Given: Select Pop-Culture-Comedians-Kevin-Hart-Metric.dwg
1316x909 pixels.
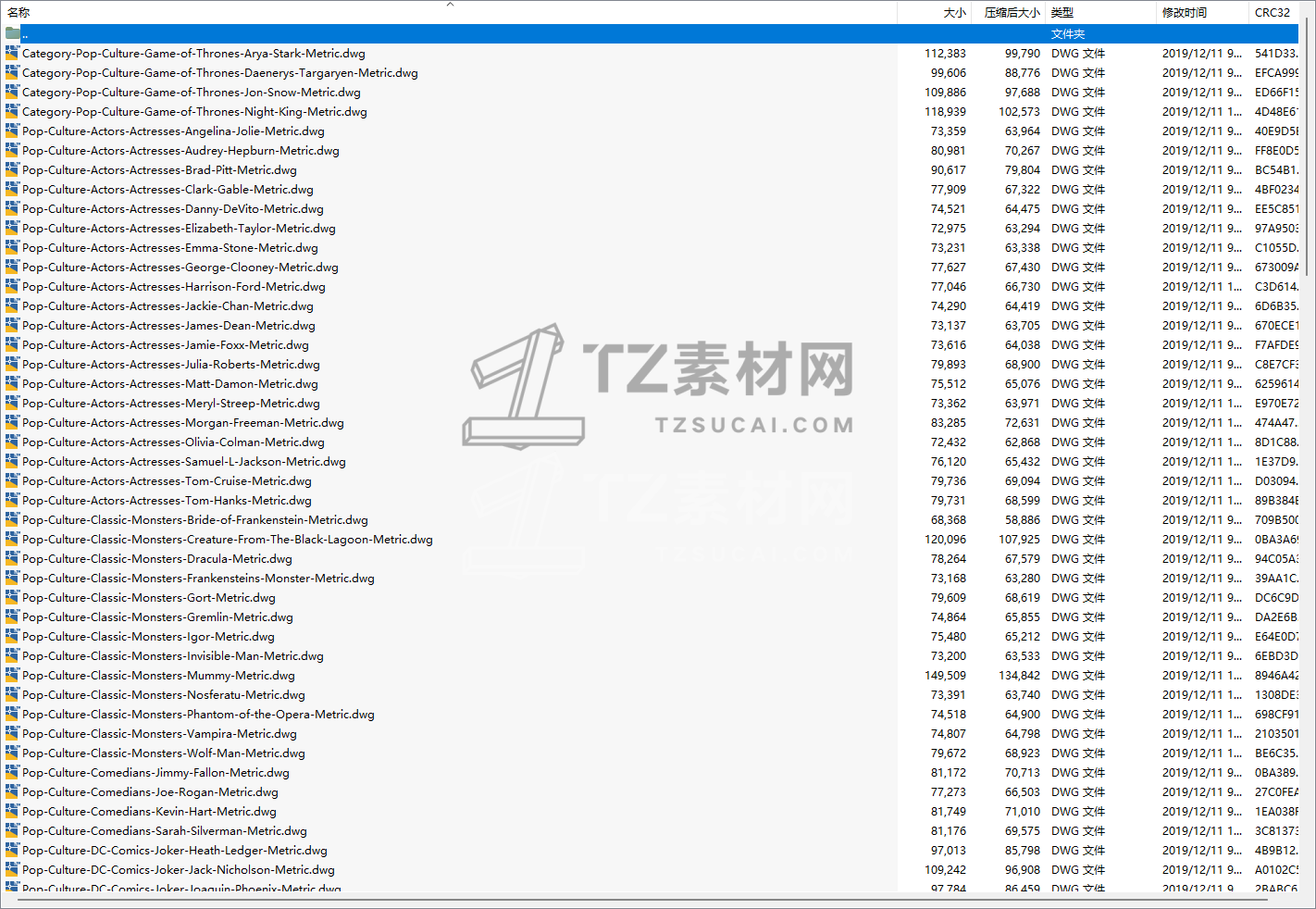Looking at the screenshot, I should (149, 812).
